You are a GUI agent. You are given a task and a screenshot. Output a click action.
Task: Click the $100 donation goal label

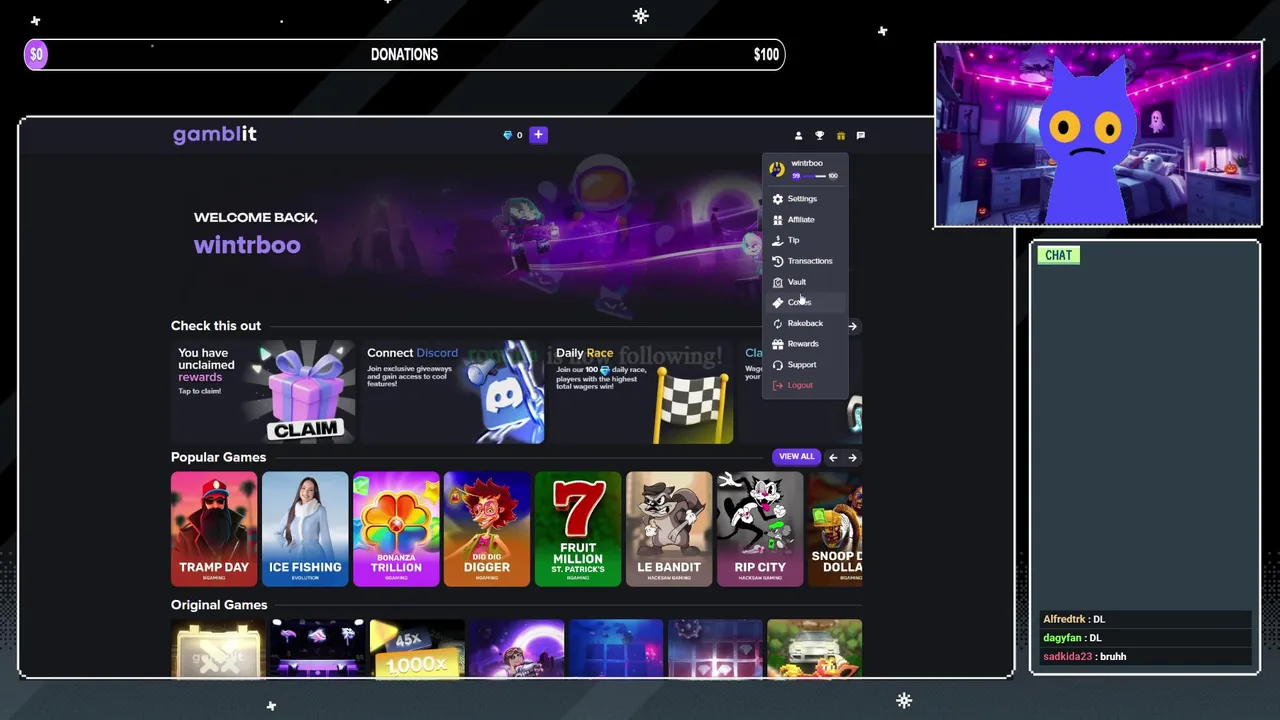(766, 55)
